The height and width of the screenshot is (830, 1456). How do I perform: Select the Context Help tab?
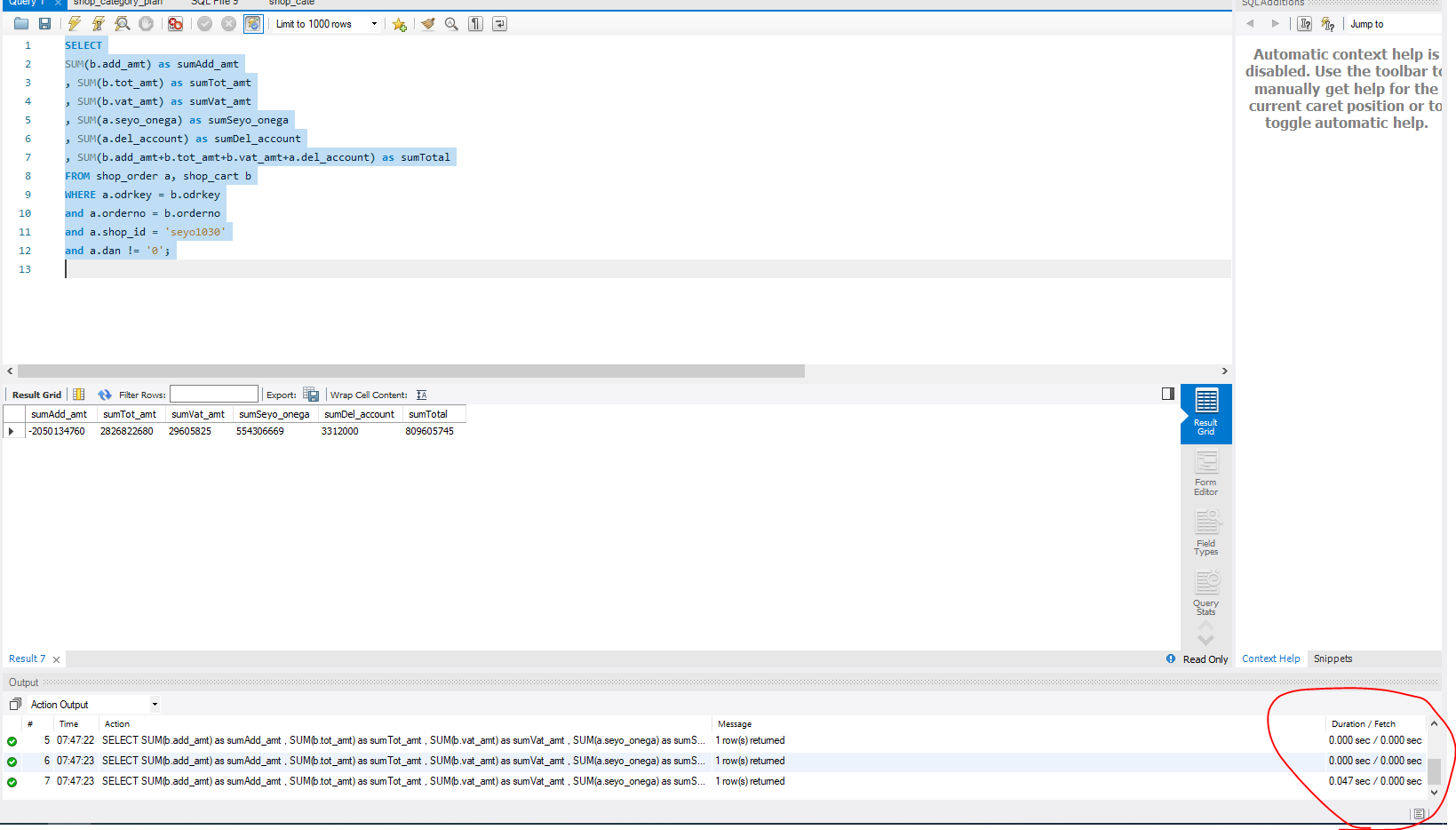(1270, 658)
